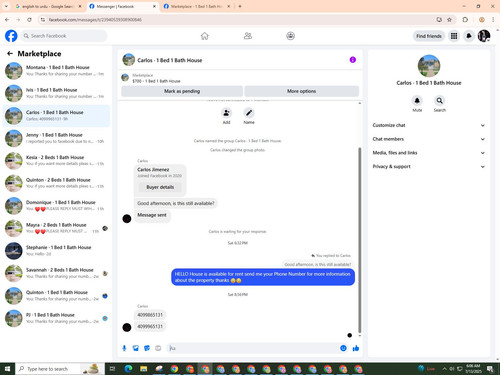Open the emoji picker in message box
This screenshot has width=500, height=375.
pyautogui.click(x=343, y=348)
